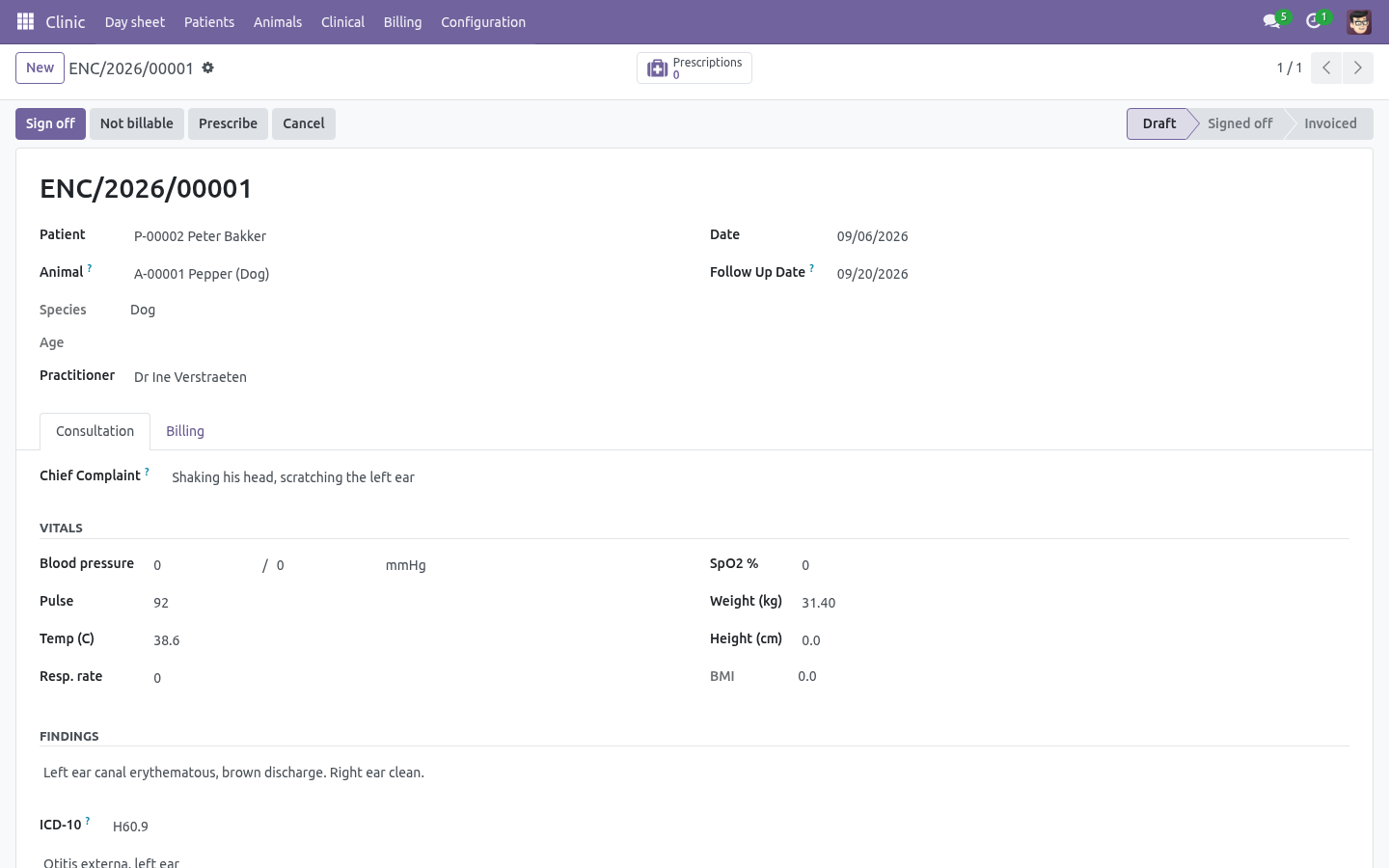Open the Billing top menu
The width and height of the screenshot is (1389, 868).
coord(402,22)
